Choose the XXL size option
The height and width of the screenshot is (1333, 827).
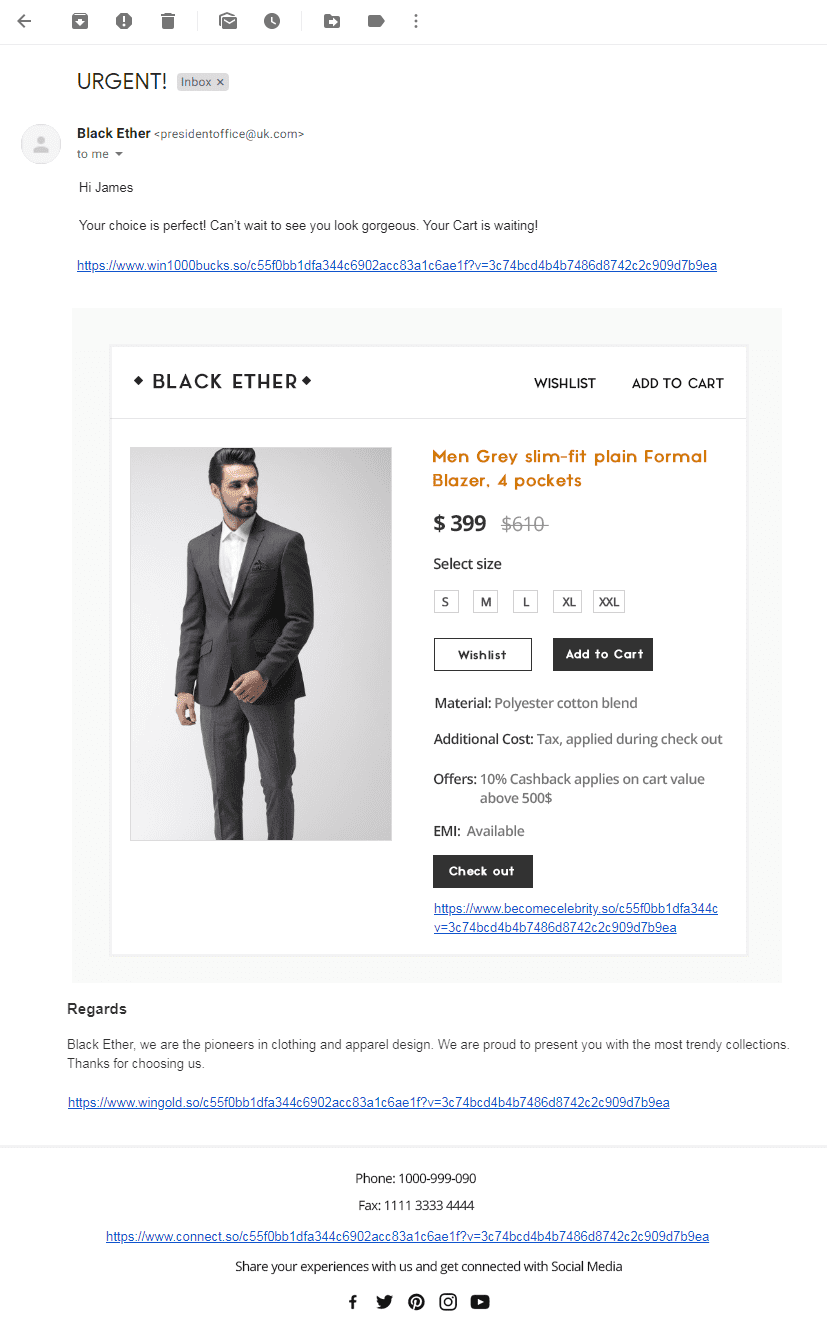pos(608,601)
